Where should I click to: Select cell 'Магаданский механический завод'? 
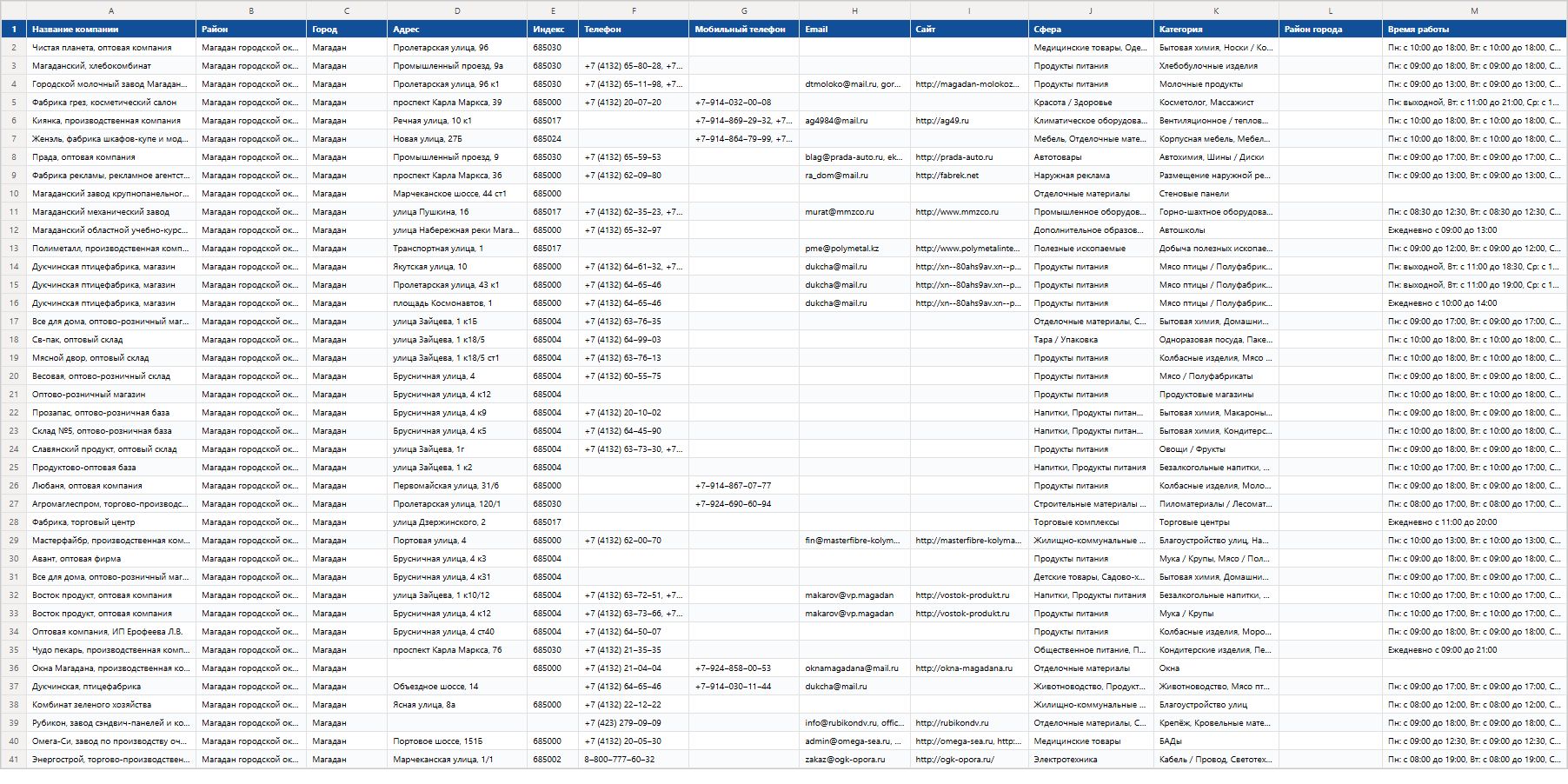click(111, 212)
